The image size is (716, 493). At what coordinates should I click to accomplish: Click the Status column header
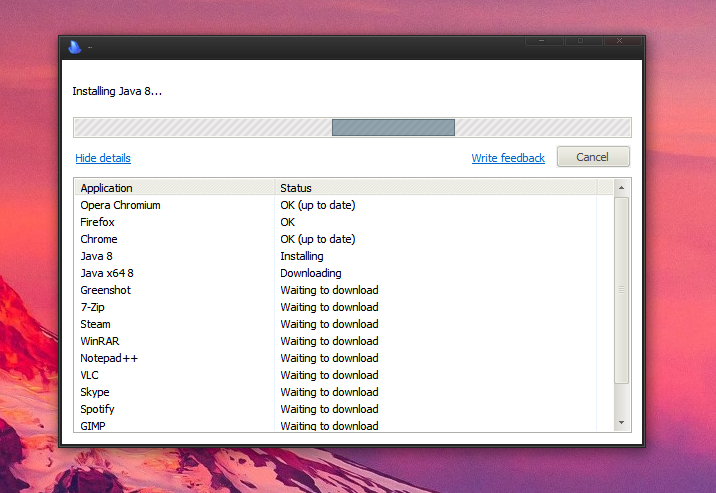point(436,188)
